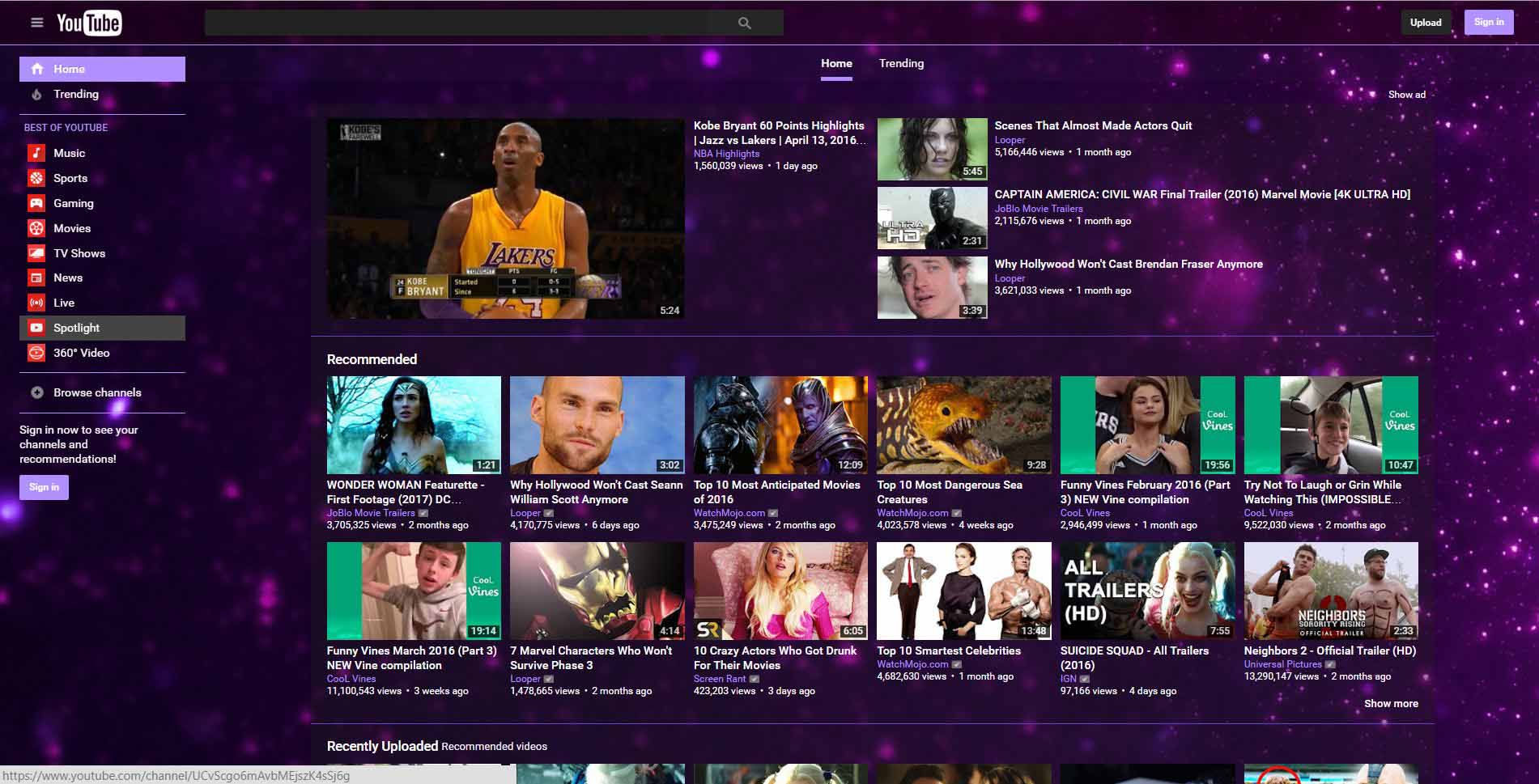Image resolution: width=1539 pixels, height=784 pixels.
Task: Open Looper channel under Brendan Fraser video
Action: [x=1010, y=278]
